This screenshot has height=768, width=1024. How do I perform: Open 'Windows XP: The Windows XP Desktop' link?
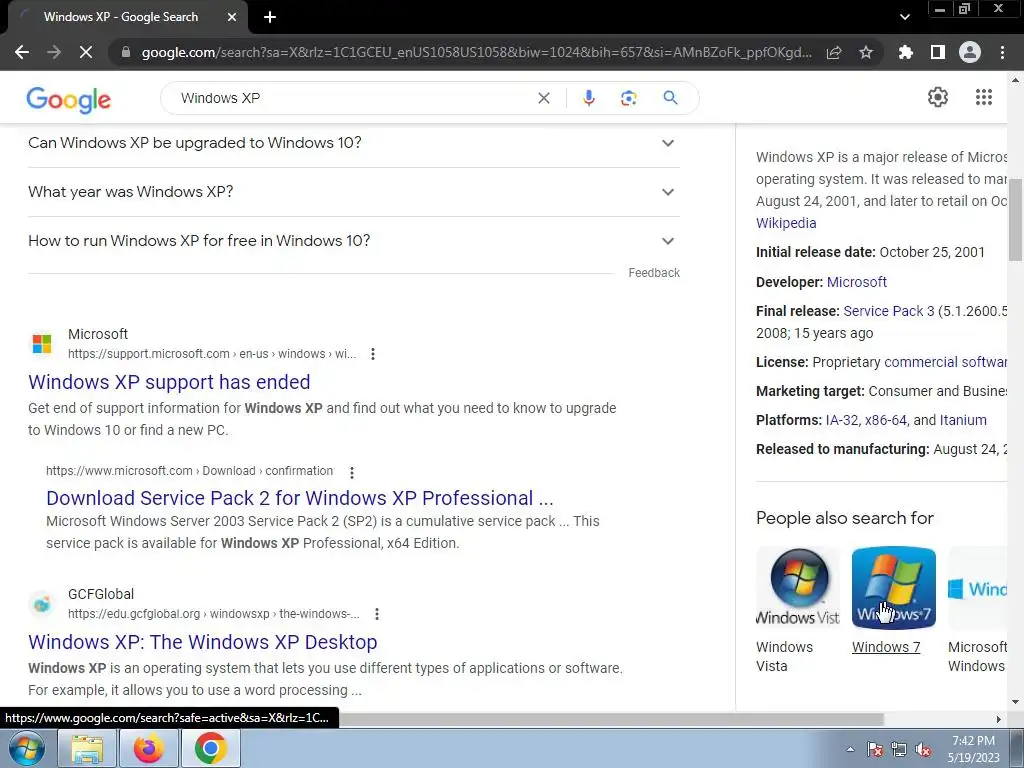coord(202,642)
